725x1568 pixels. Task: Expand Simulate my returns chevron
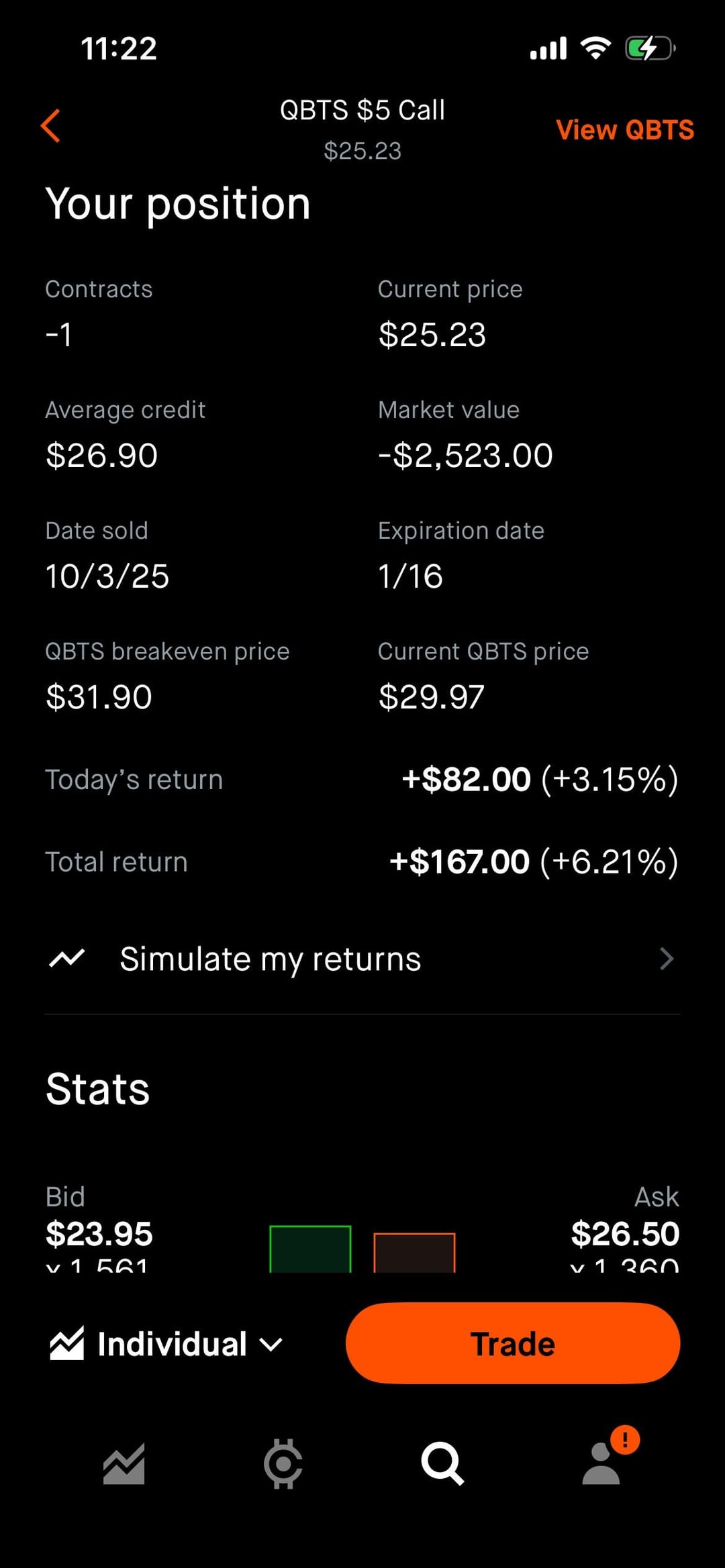666,959
